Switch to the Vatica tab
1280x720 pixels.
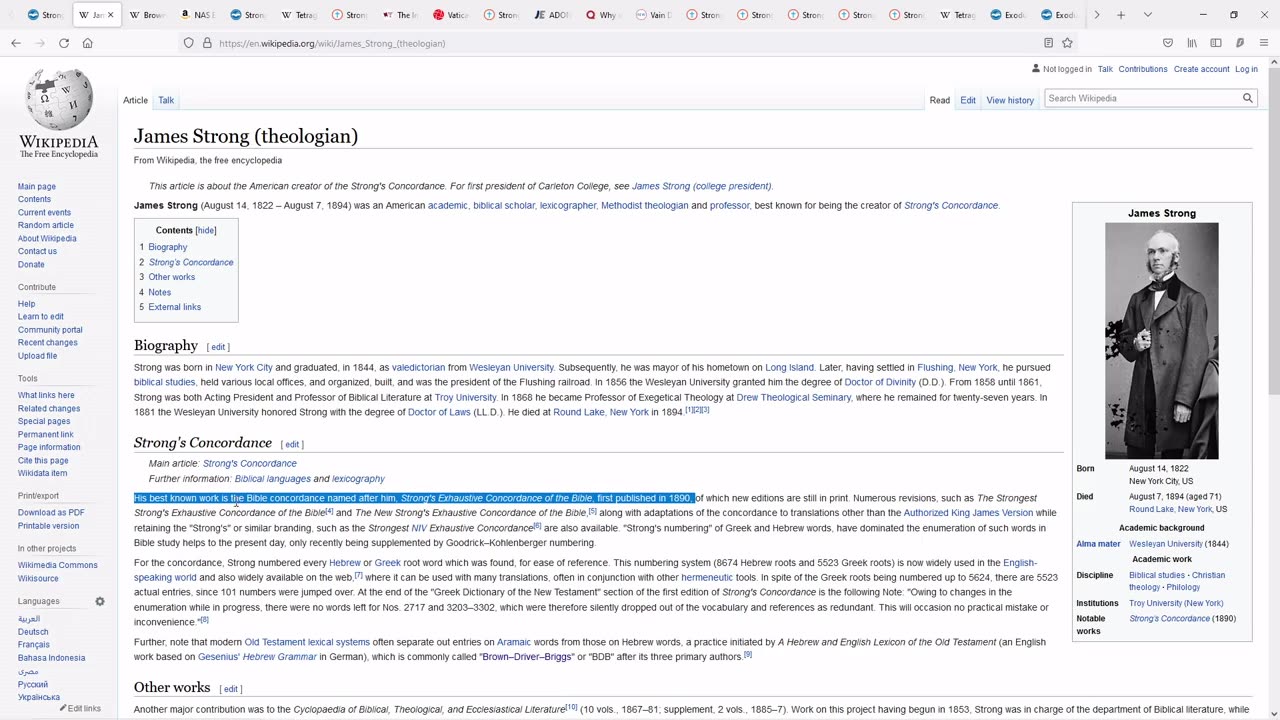tap(450, 15)
